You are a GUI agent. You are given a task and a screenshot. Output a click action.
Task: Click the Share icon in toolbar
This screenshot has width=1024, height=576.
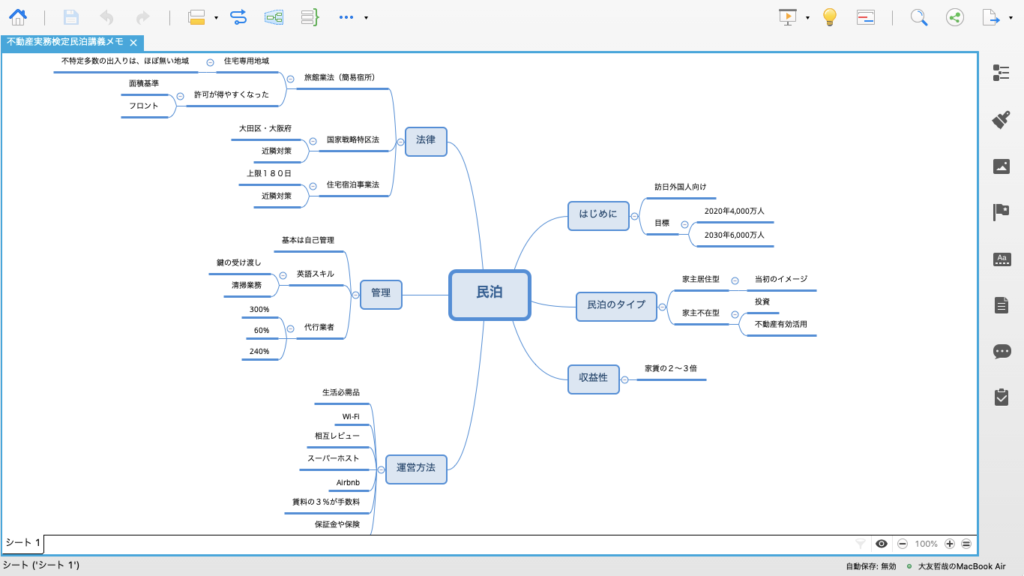tap(955, 18)
